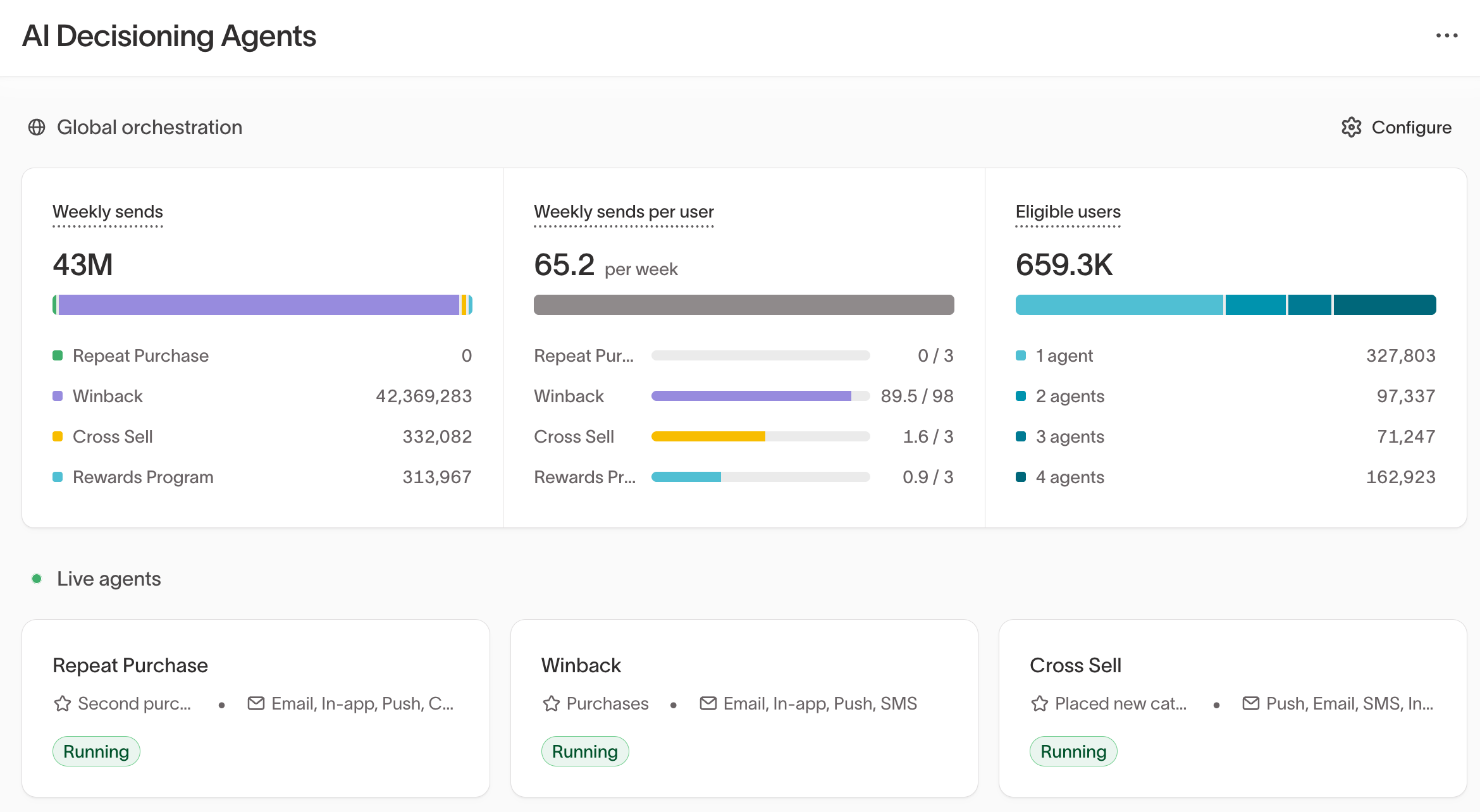Click the 3 agents count 71,247
Screen dimensions: 1480x812
(1406, 436)
